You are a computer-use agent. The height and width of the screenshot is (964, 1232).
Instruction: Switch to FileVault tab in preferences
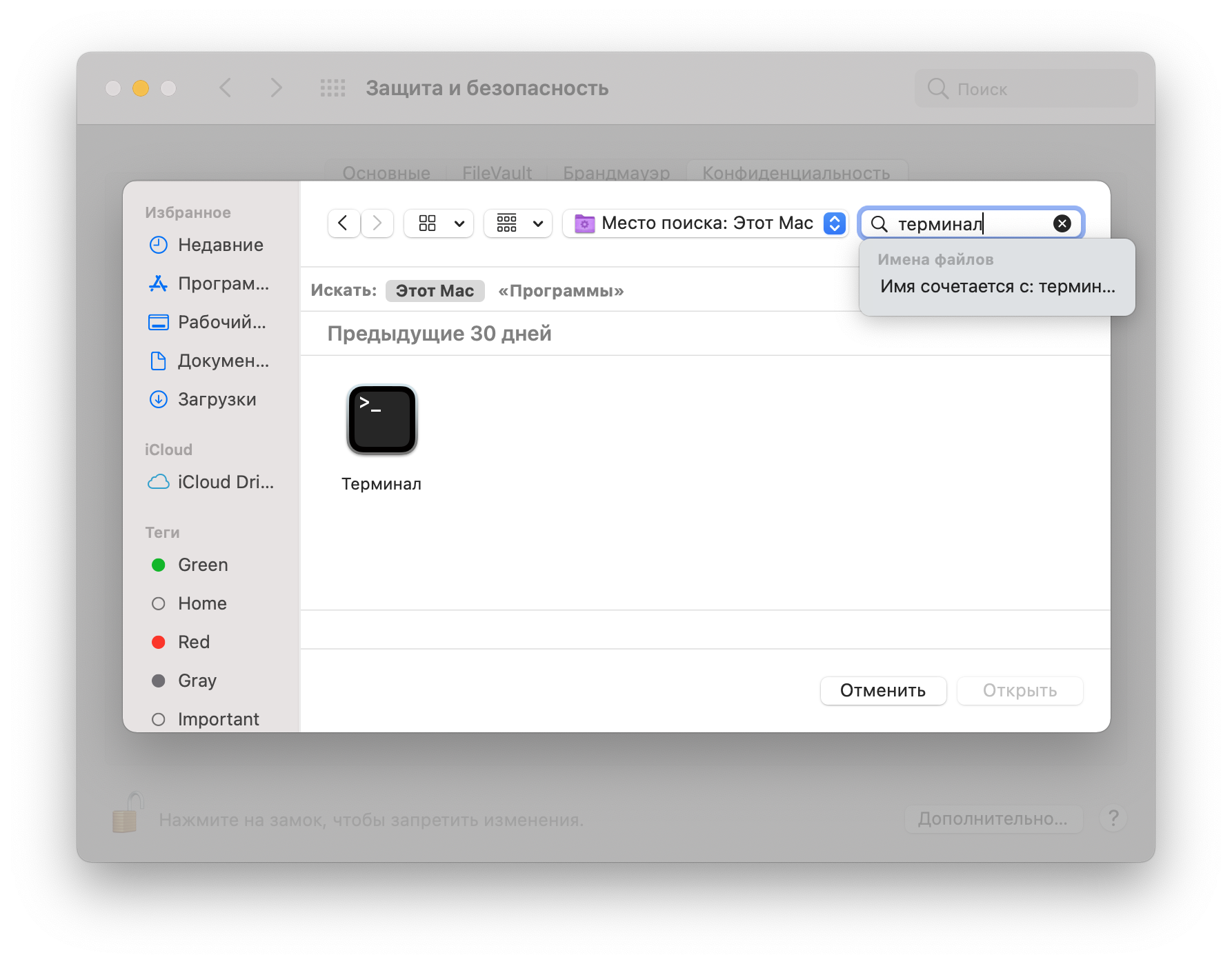pyautogui.click(x=497, y=172)
